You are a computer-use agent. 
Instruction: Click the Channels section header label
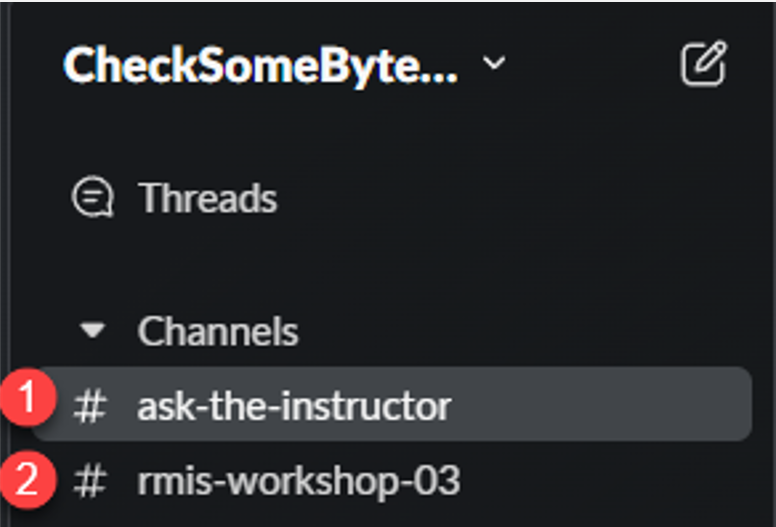(218, 331)
